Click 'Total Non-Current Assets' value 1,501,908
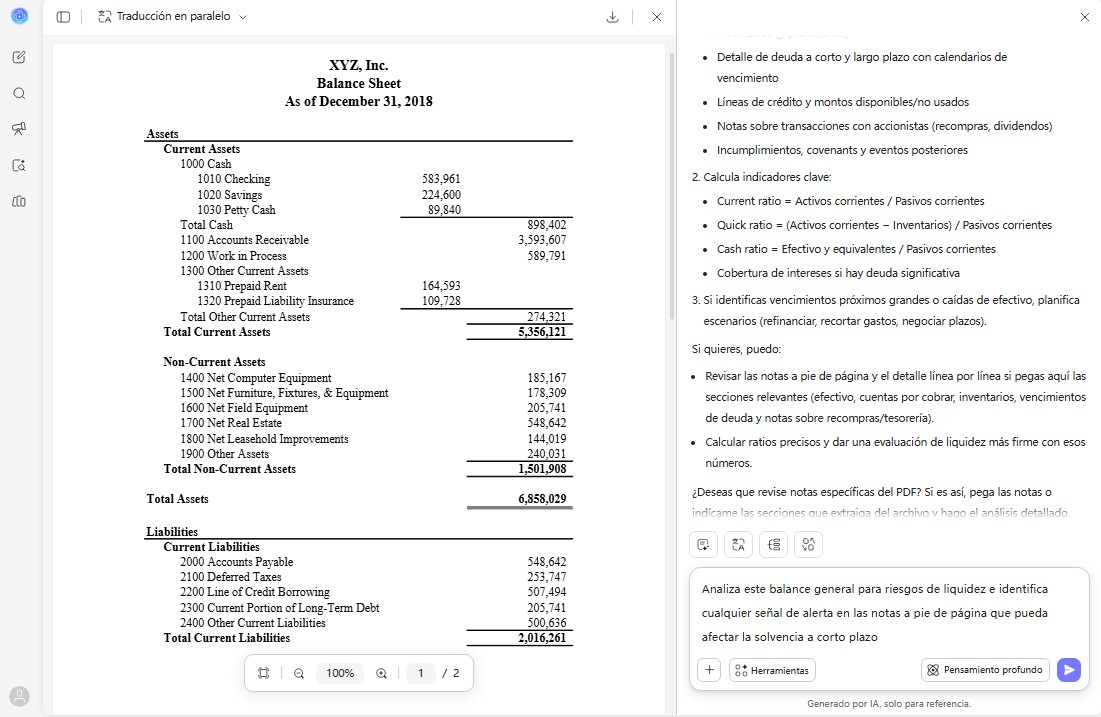This screenshot has height=717, width=1101. pyautogui.click(x=542, y=468)
